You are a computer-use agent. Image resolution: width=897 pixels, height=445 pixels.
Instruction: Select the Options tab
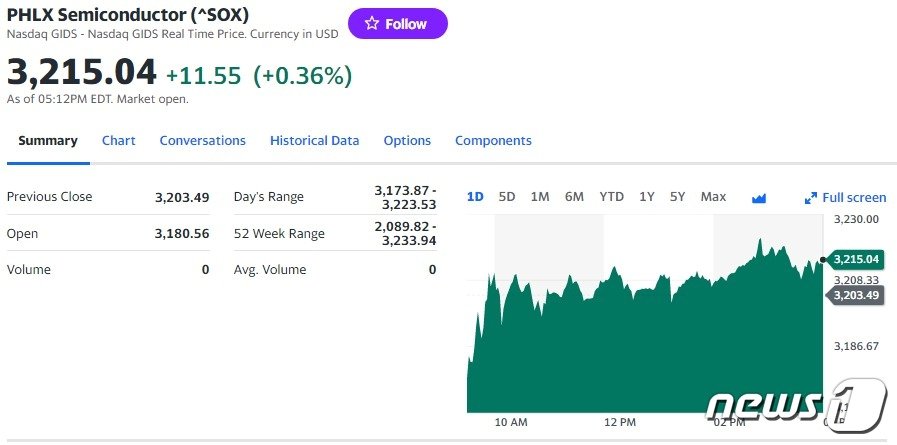coord(407,141)
